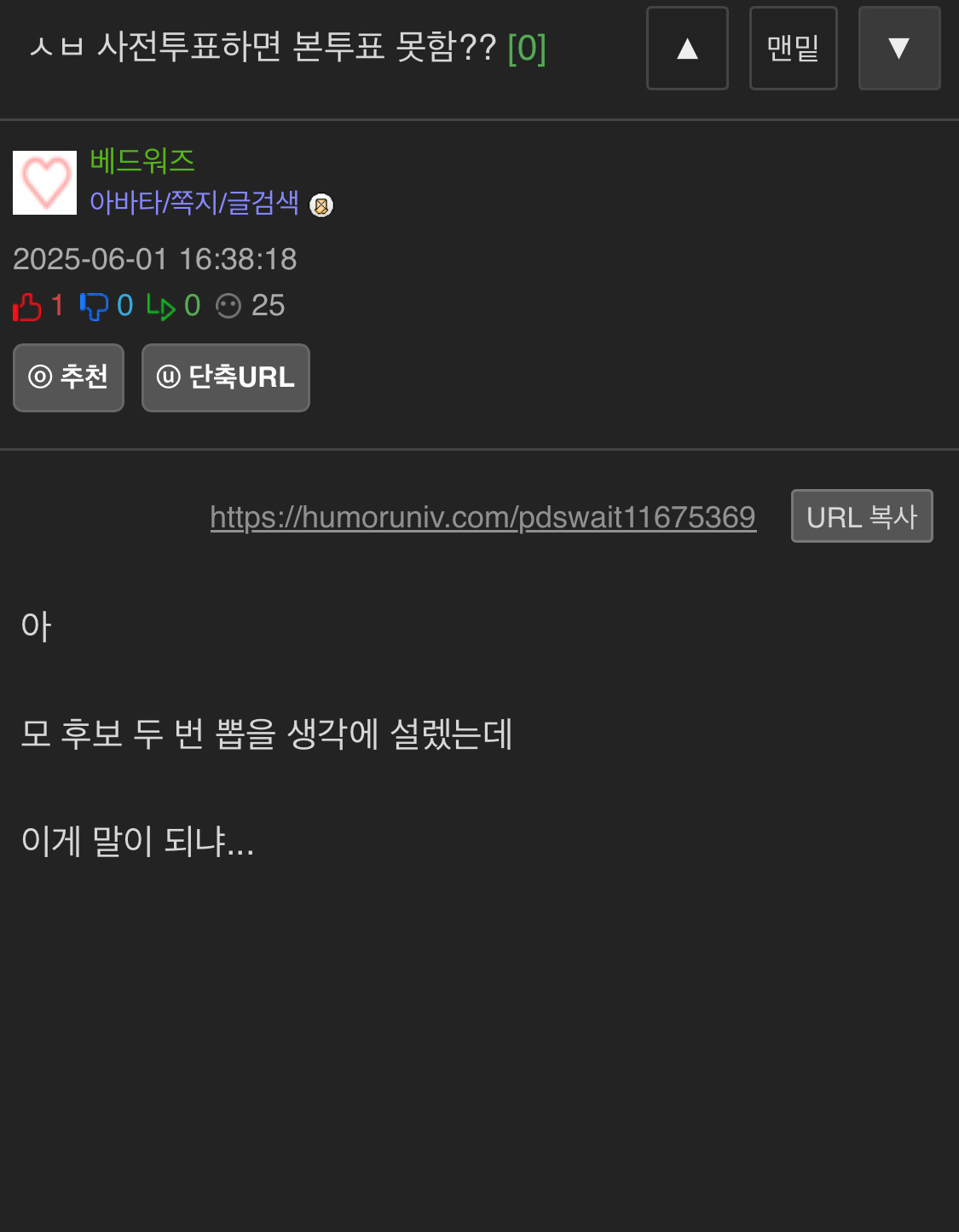This screenshot has height=1232, width=959.
Task: Jump to bottom with 맨밑 button
Action: coord(793,48)
